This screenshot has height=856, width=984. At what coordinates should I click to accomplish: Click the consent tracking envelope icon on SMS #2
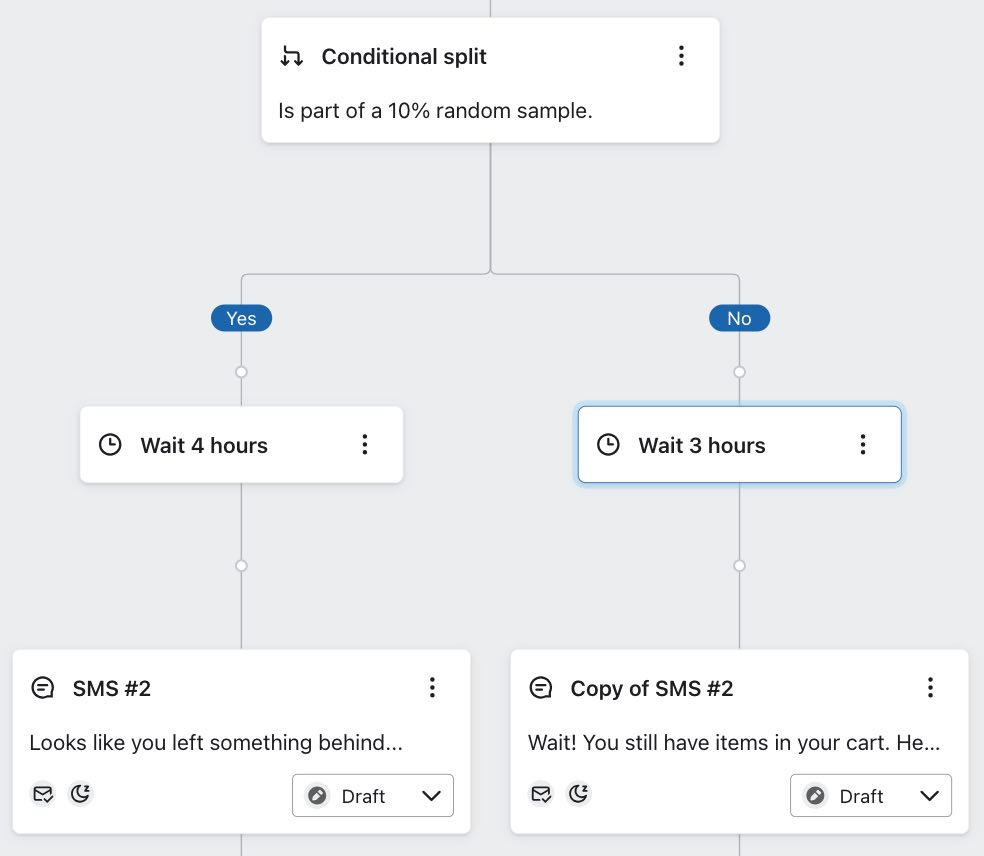click(43, 793)
